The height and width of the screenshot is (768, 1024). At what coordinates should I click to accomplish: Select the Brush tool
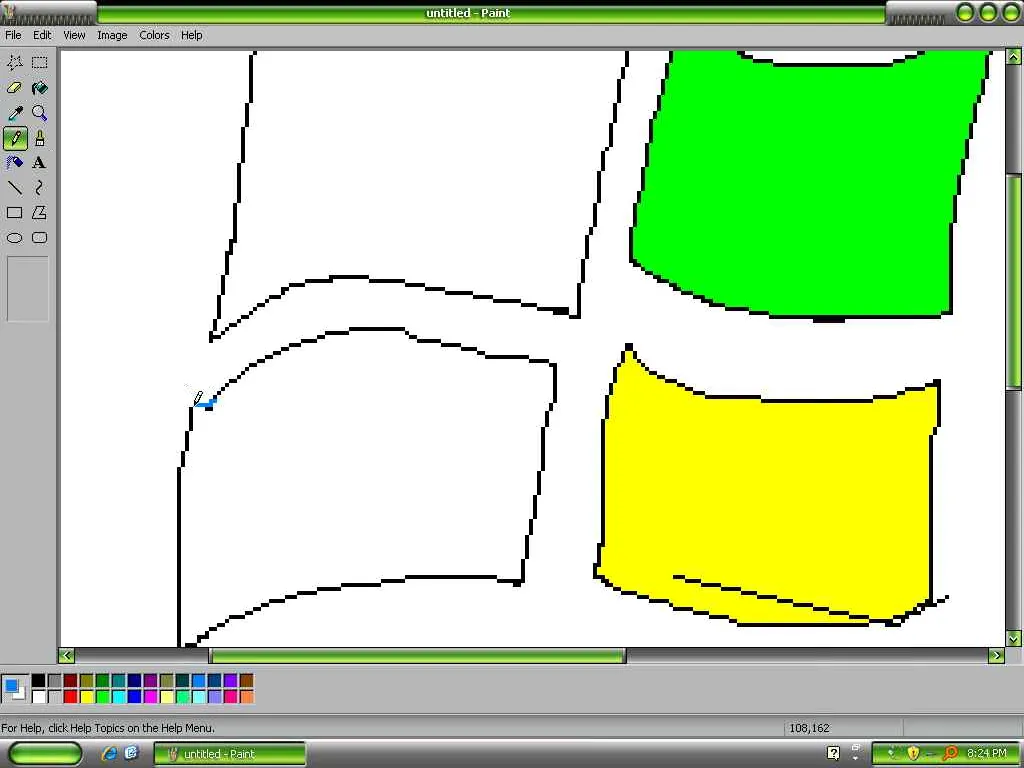pyautogui.click(x=40, y=138)
